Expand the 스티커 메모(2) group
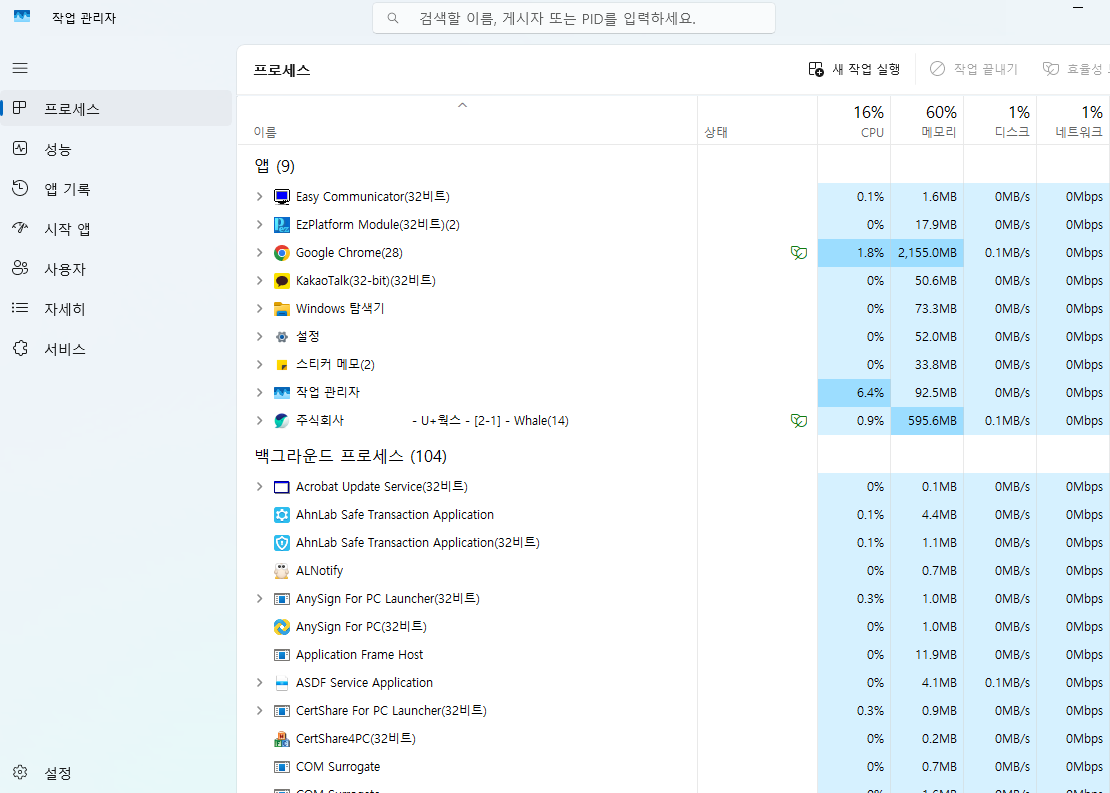Screen dimensions: 1110x793 [259, 365]
